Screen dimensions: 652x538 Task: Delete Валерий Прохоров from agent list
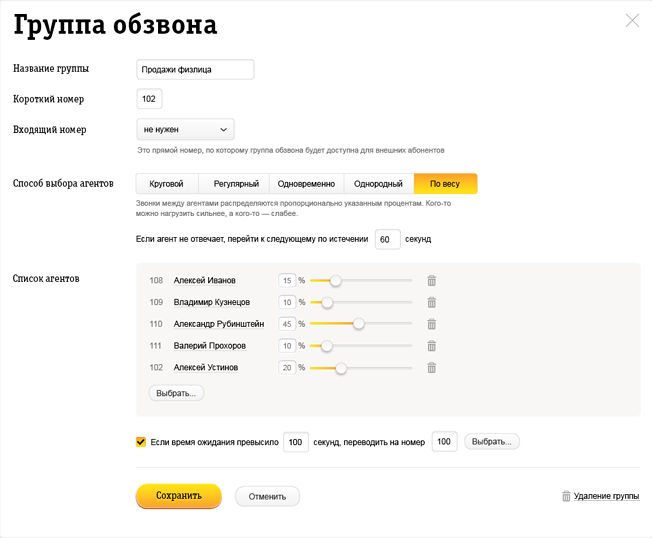(x=432, y=346)
